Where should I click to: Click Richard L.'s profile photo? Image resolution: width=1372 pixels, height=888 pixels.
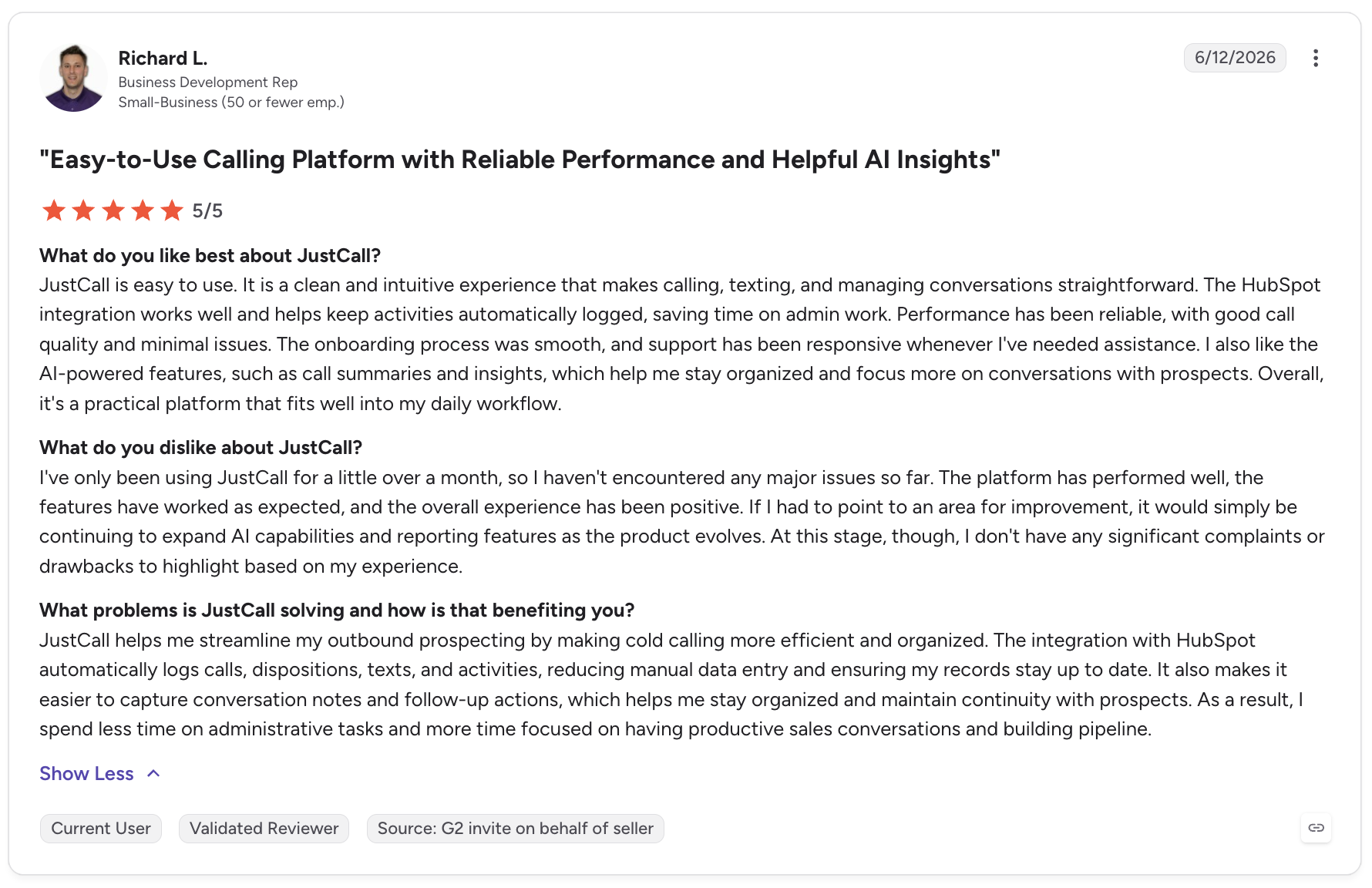click(73, 77)
